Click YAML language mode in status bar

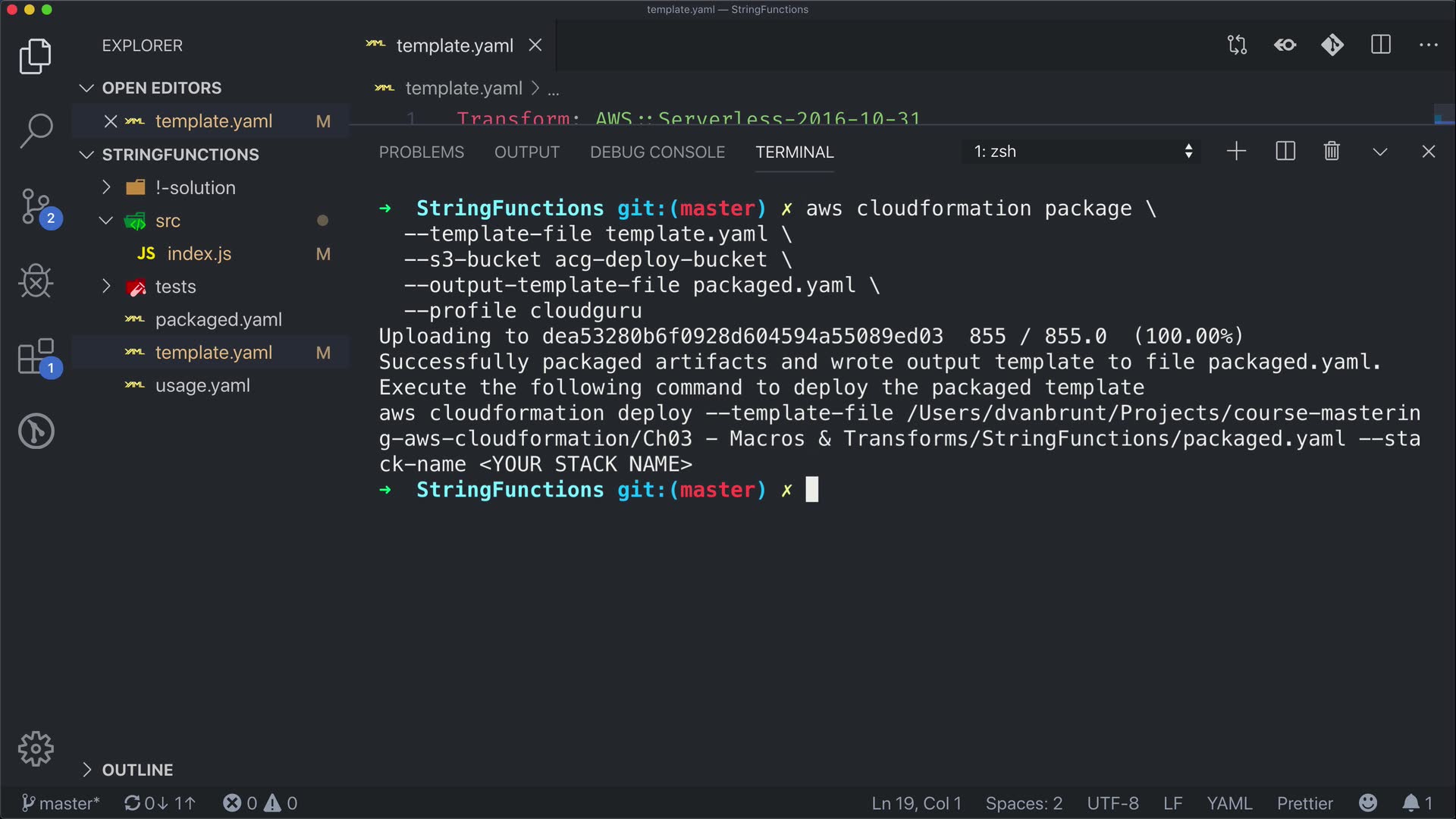[1229, 803]
